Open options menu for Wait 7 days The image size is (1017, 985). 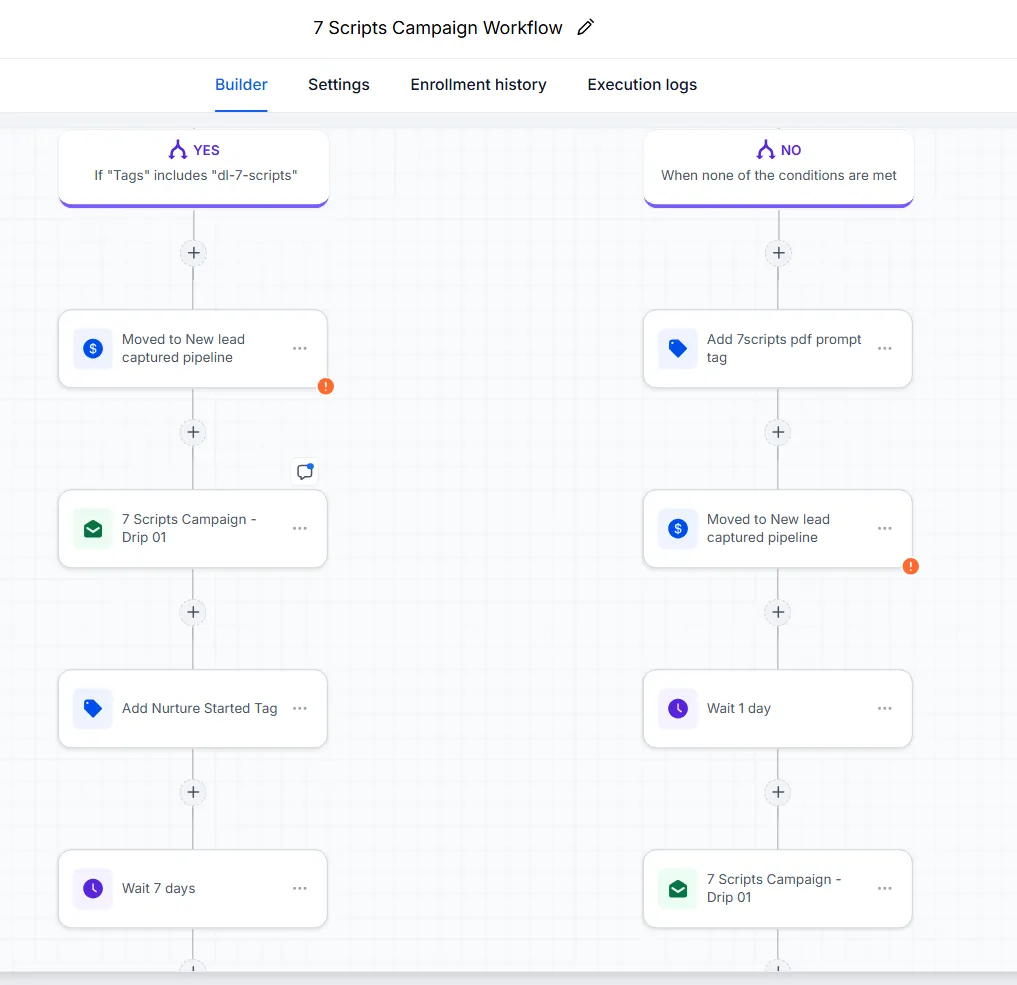click(x=300, y=888)
